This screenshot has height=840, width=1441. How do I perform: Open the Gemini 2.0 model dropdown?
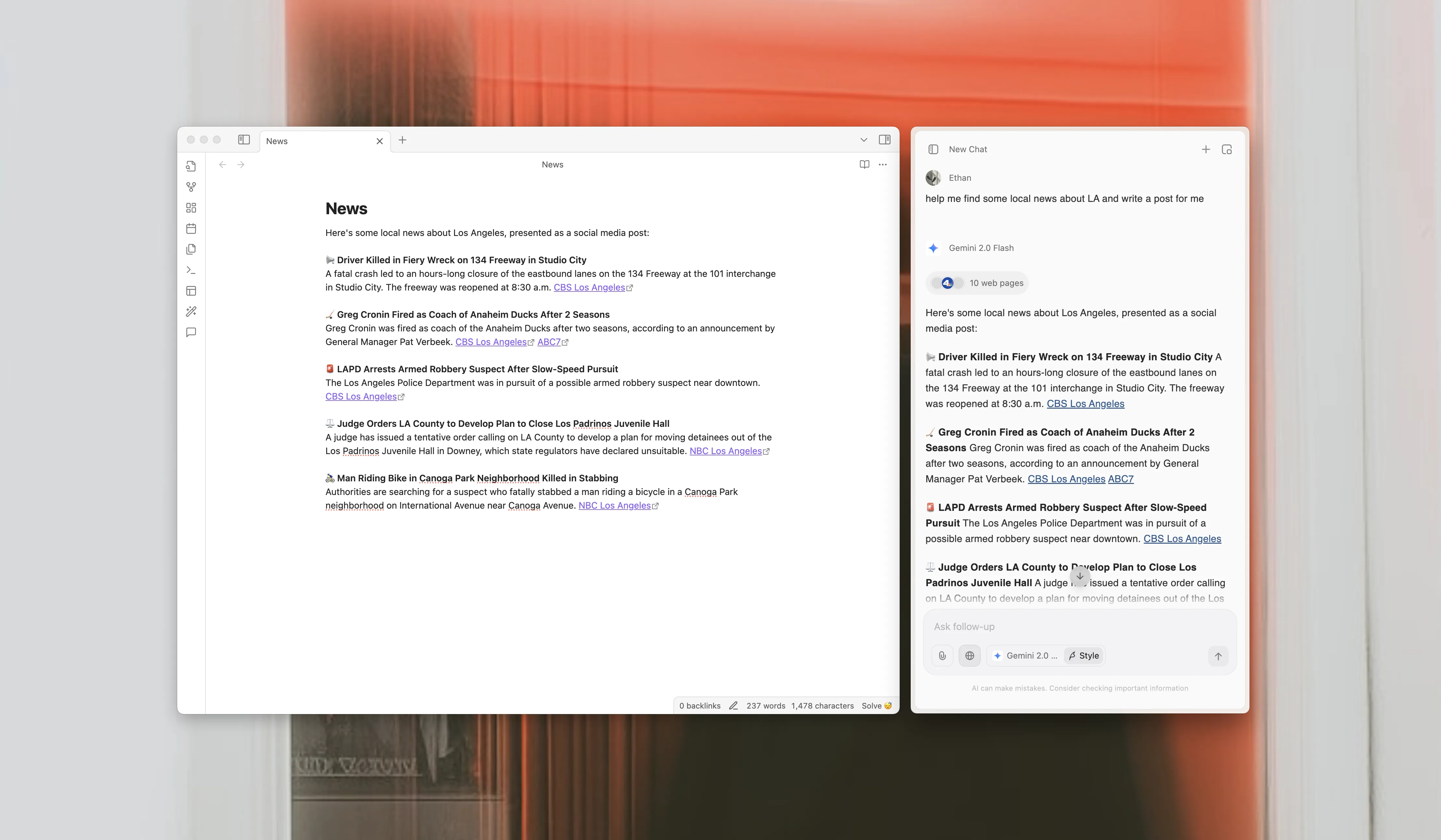click(x=1025, y=656)
